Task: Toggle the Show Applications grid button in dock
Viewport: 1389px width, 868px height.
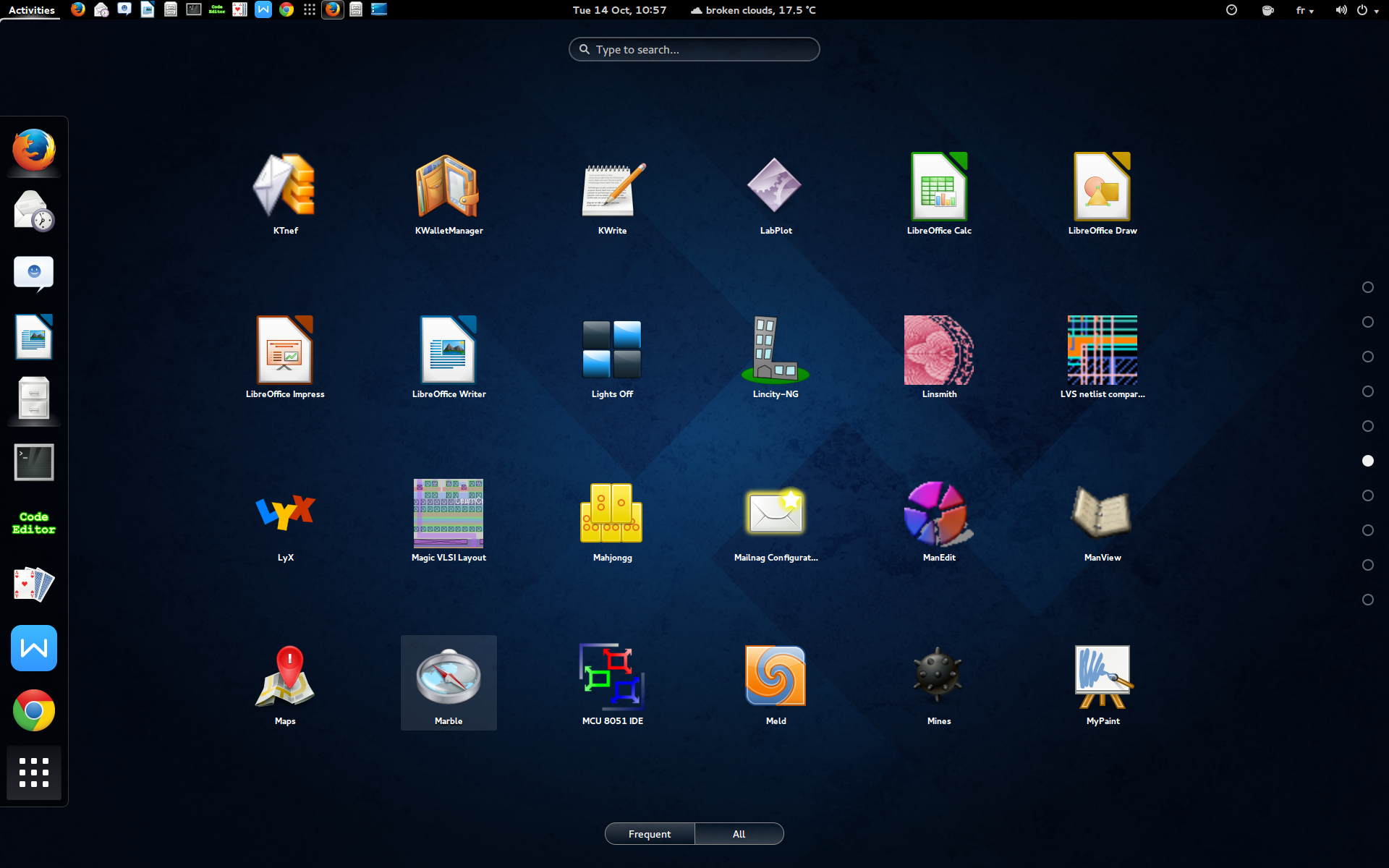Action: click(x=34, y=773)
